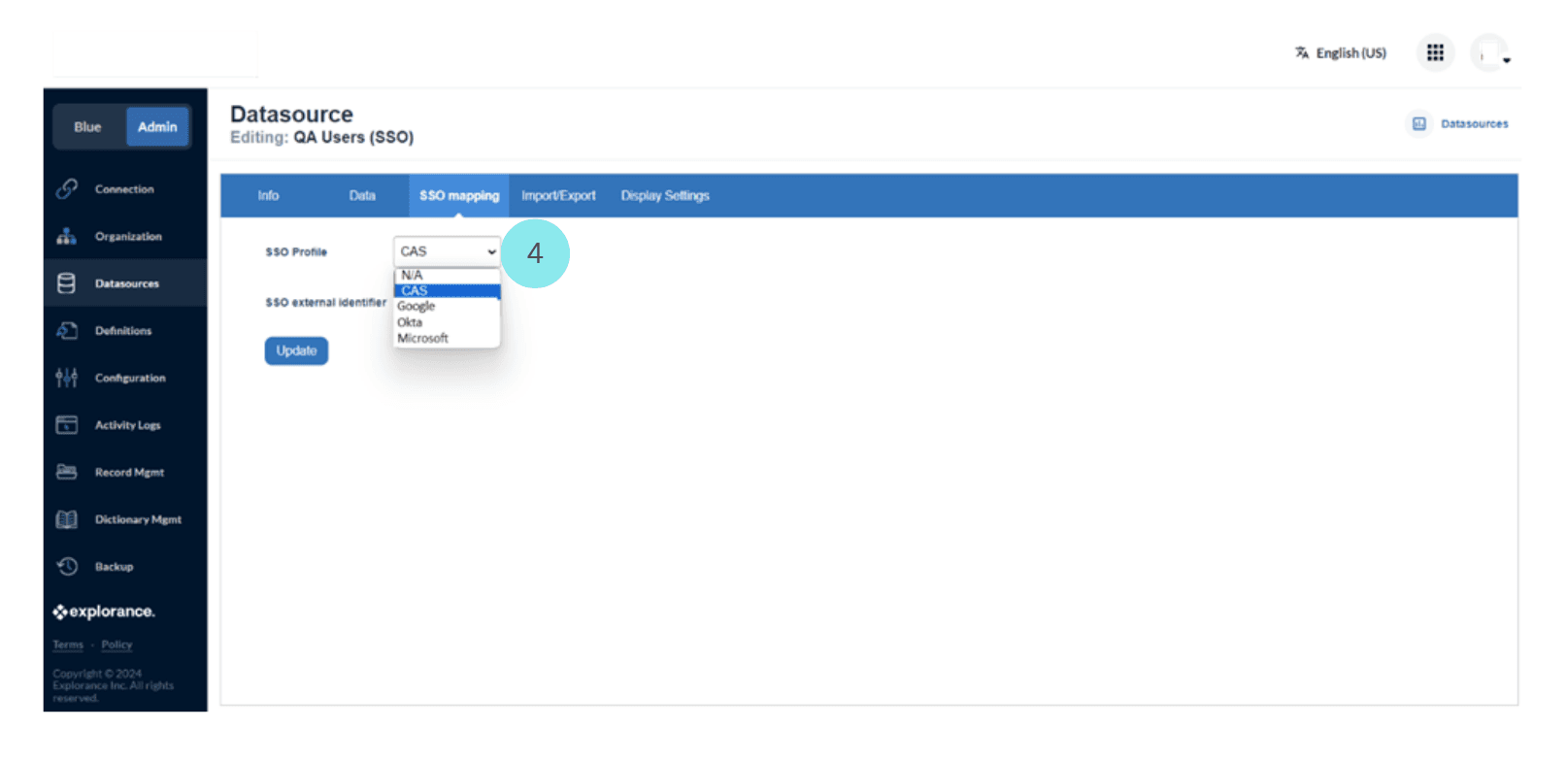Open the Policy link

[x=117, y=645]
